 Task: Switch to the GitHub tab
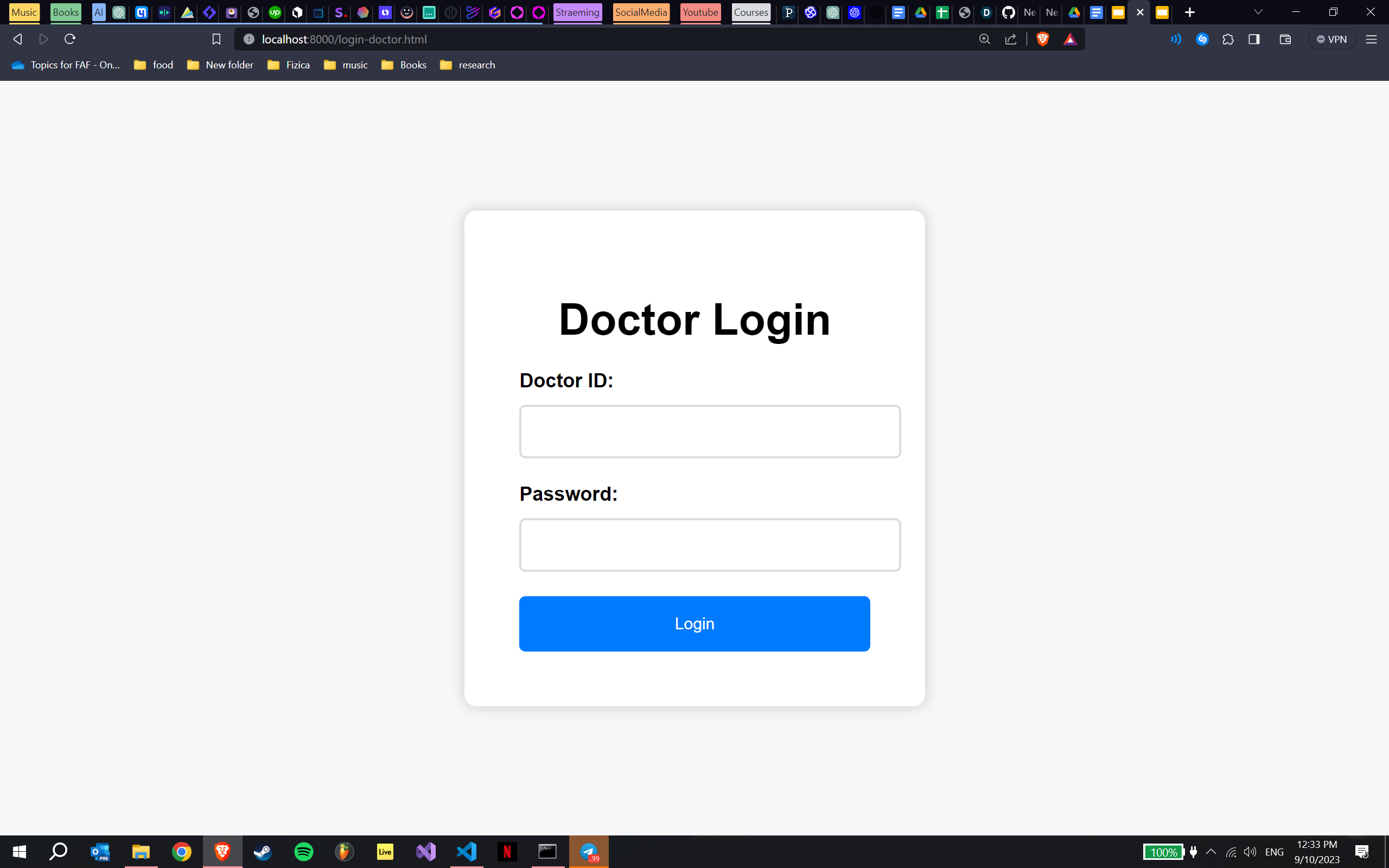pyautogui.click(x=1008, y=12)
